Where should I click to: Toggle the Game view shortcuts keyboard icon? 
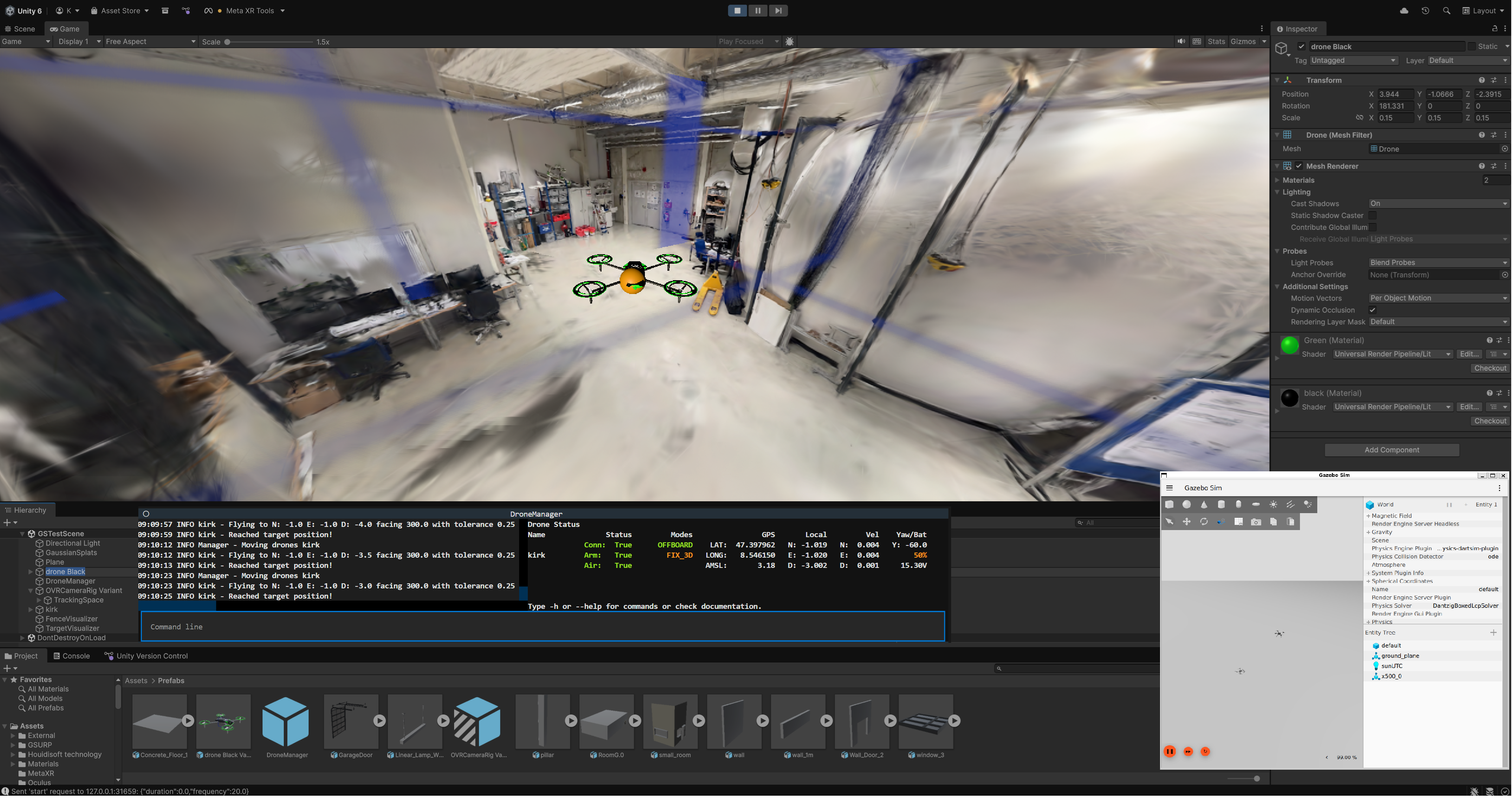1197,42
